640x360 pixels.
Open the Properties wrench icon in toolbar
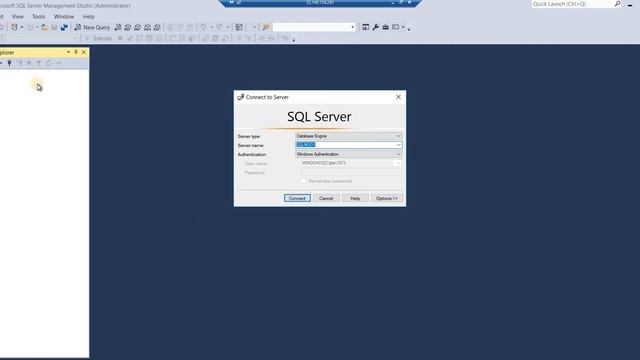(x=376, y=27)
